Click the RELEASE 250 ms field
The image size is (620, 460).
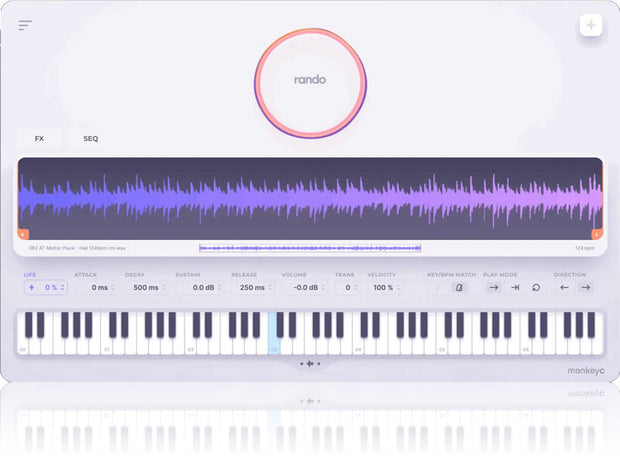[252, 288]
